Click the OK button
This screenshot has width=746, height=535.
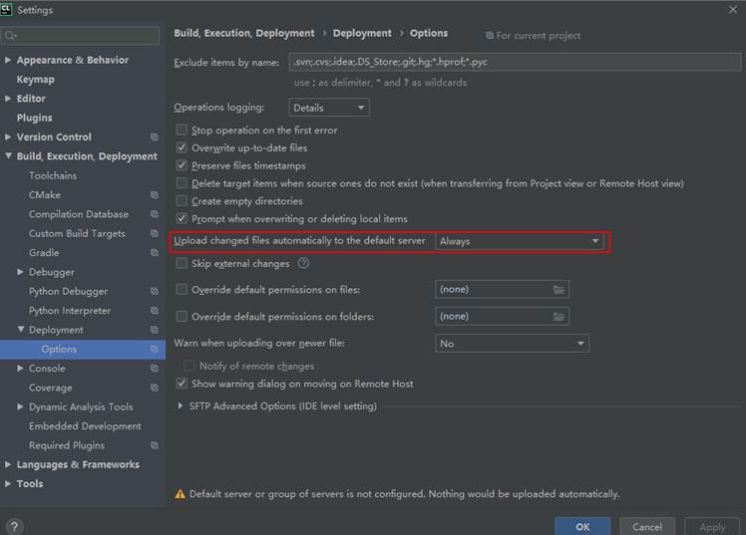point(582,526)
